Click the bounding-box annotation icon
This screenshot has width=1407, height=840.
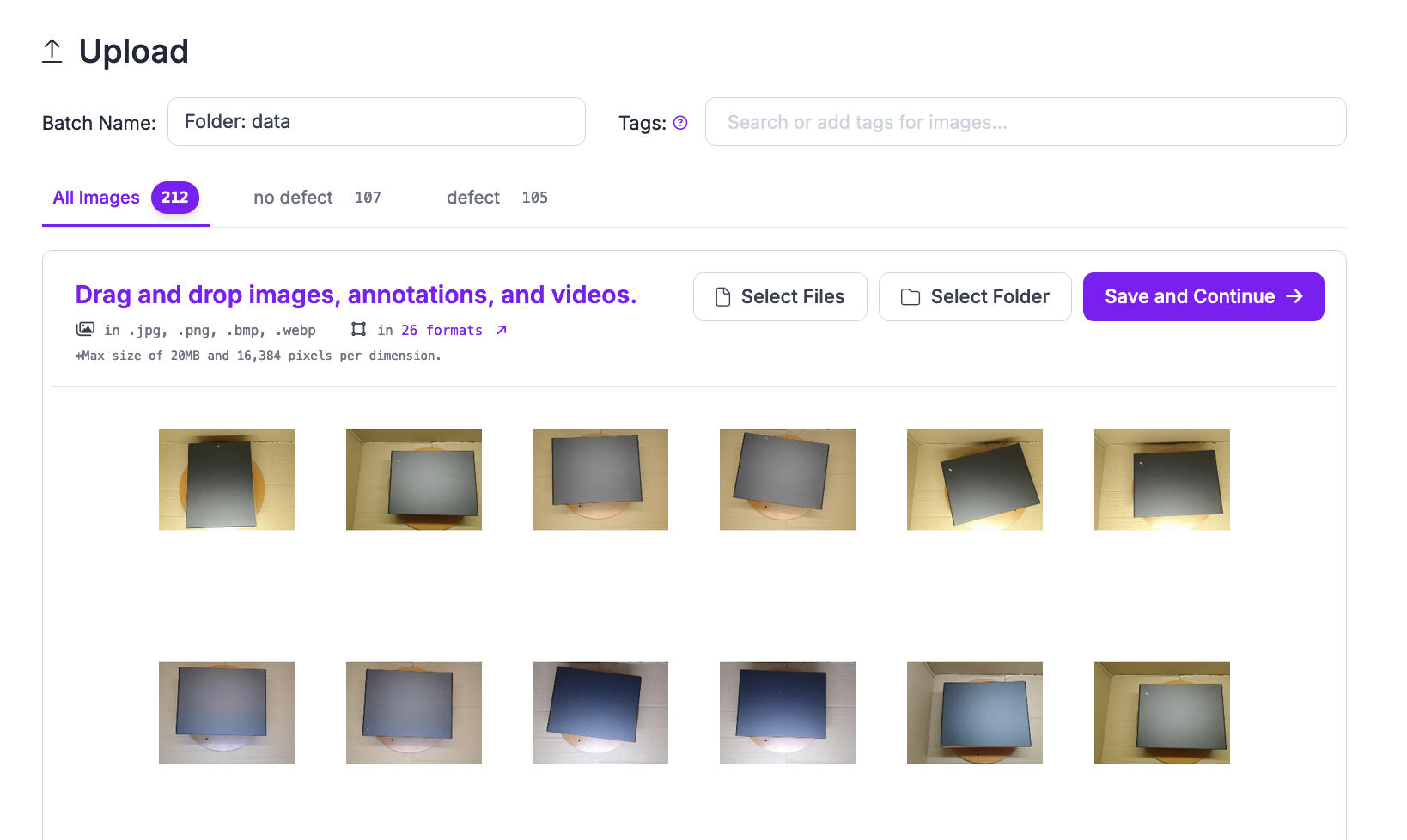coord(359,330)
